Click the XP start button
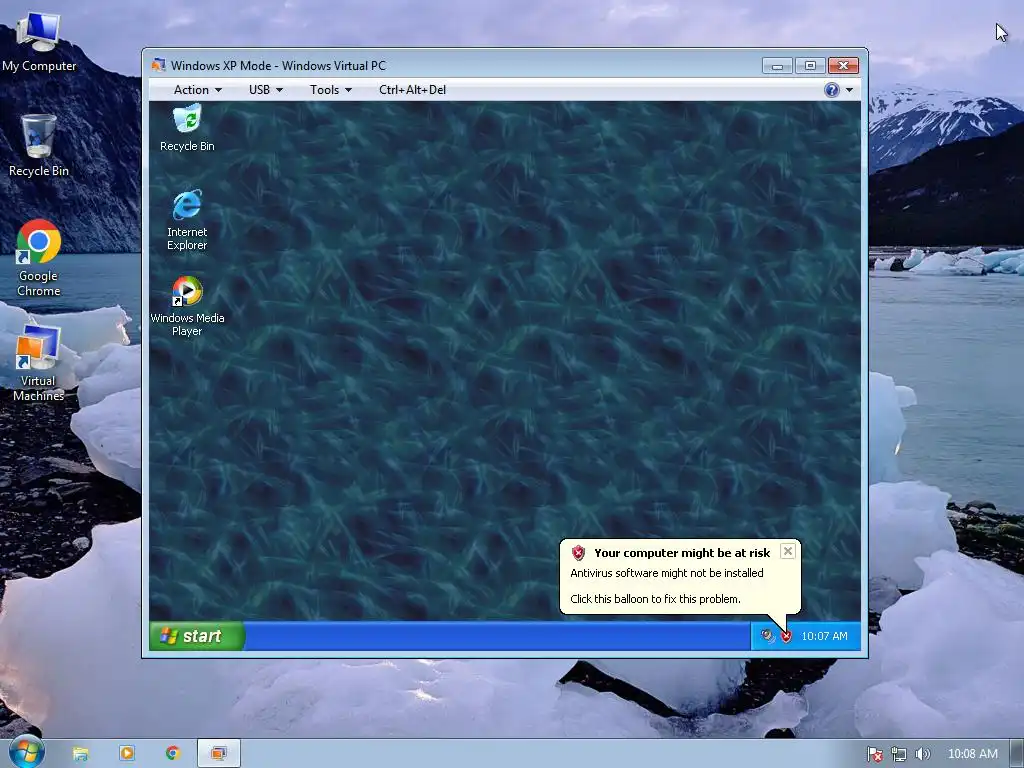Viewport: 1024px width, 768px height. (197, 636)
